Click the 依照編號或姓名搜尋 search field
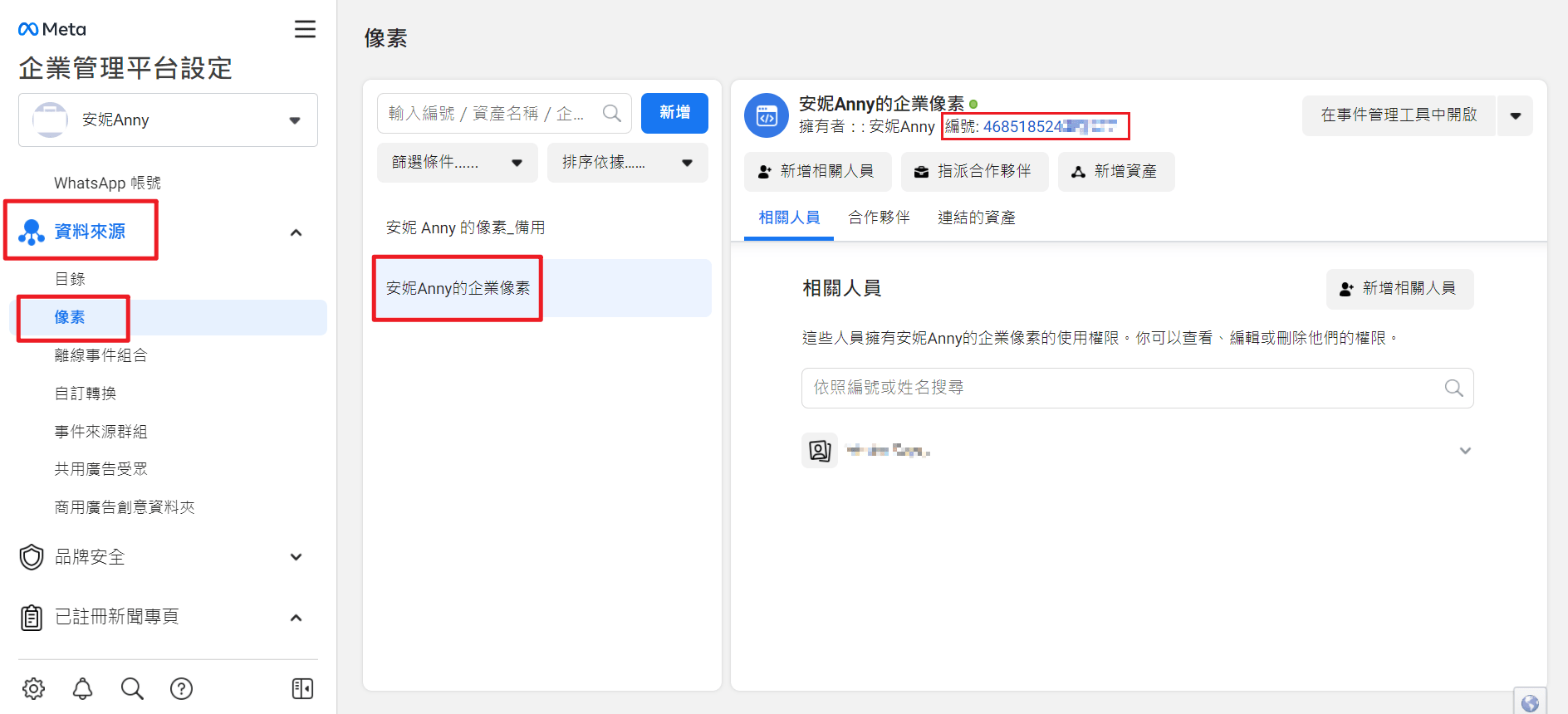The height and width of the screenshot is (714, 1568). (x=1137, y=388)
